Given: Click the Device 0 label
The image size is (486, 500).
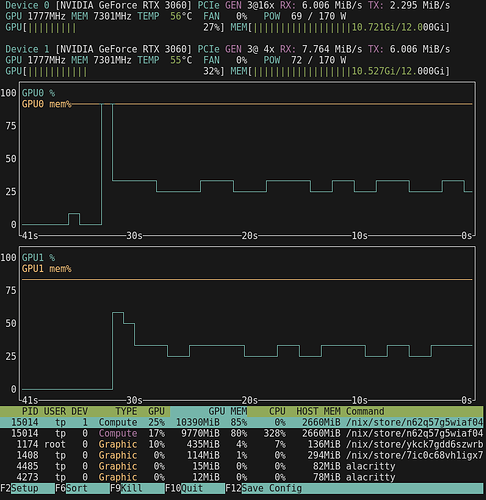Looking at the screenshot, I should (27, 5).
